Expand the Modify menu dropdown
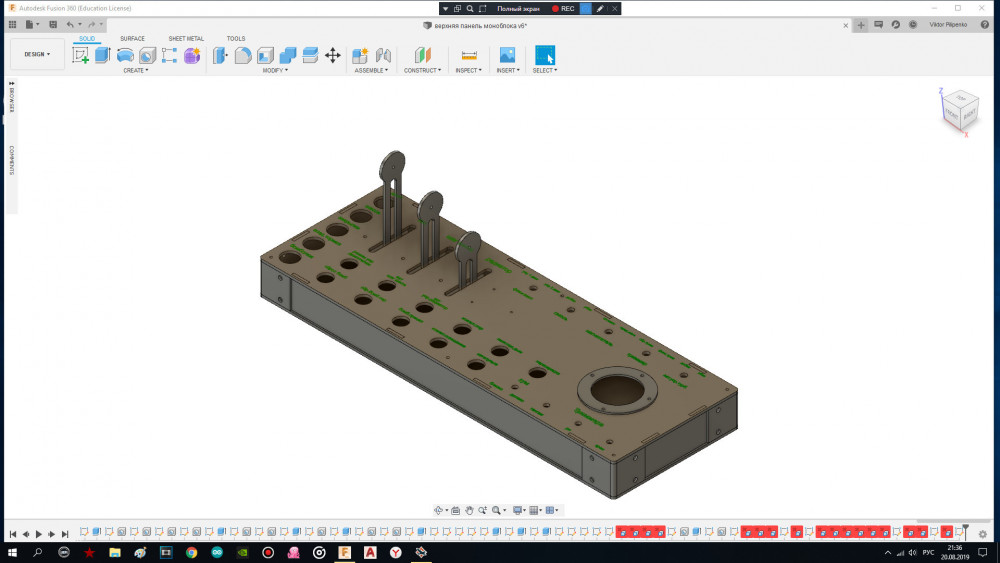The height and width of the screenshot is (563, 1000). [275, 71]
